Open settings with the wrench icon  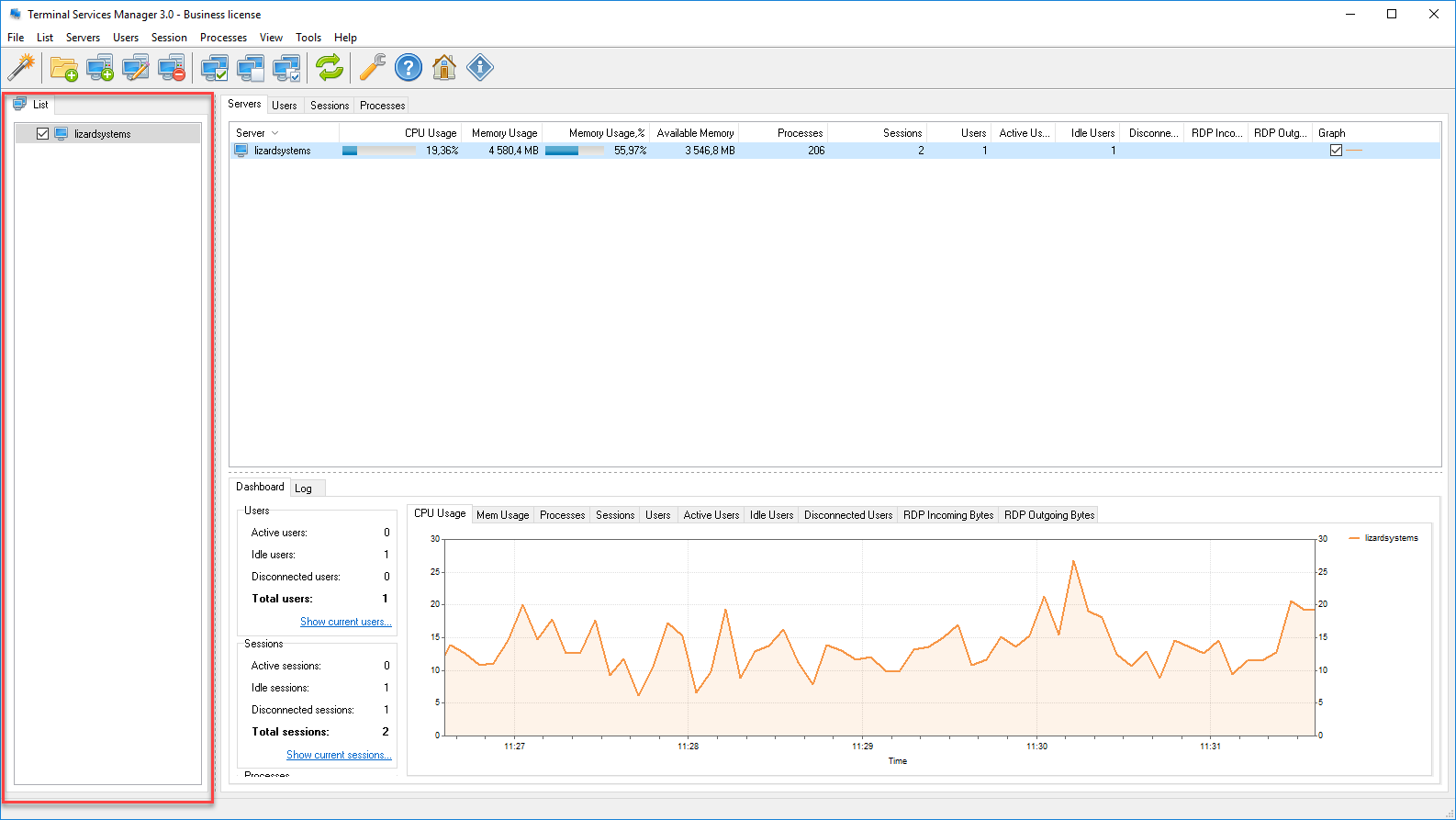coord(372,67)
